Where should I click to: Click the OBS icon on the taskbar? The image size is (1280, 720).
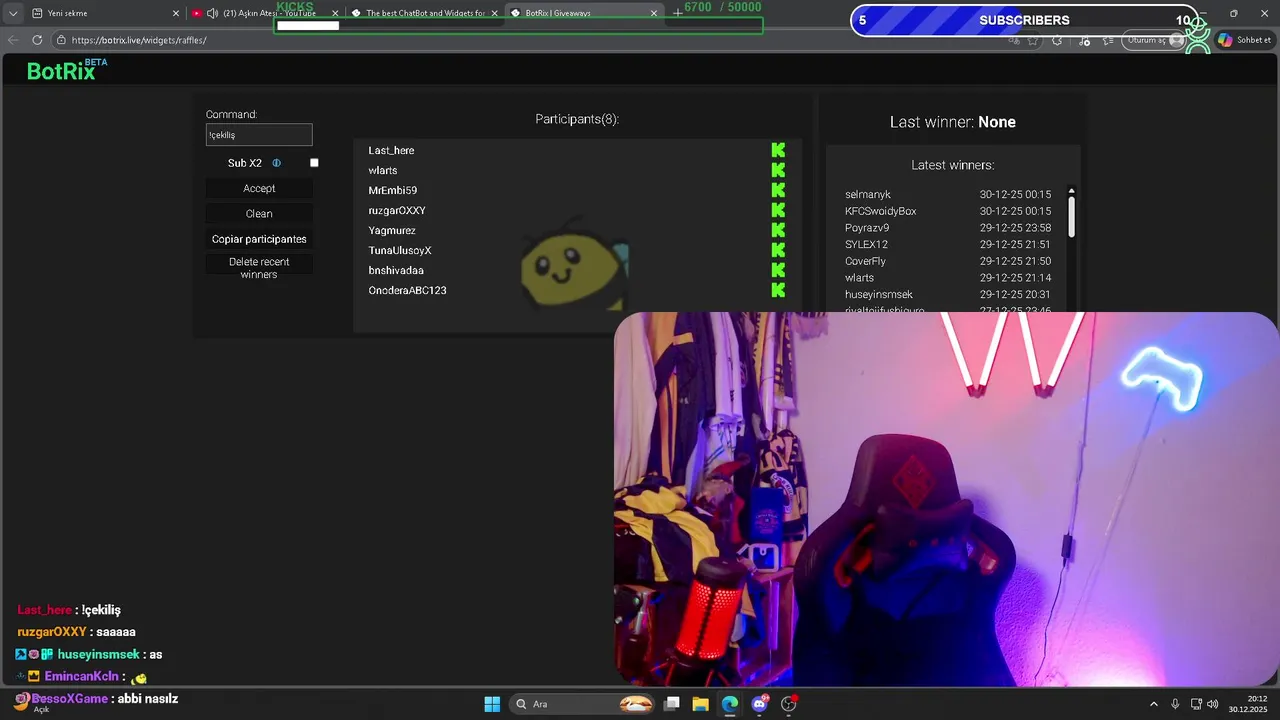[x=789, y=704]
